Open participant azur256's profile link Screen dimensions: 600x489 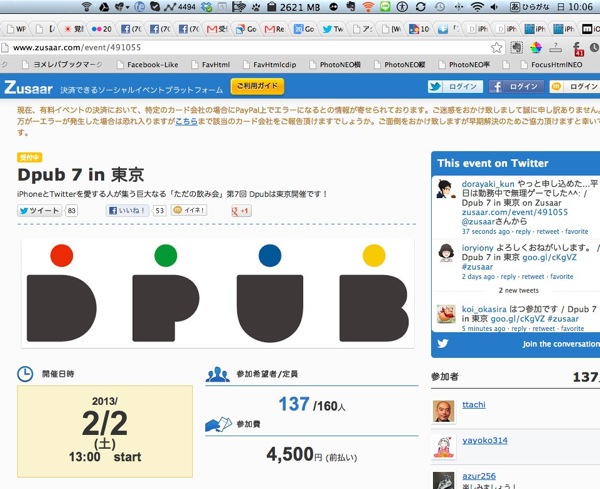(x=479, y=476)
